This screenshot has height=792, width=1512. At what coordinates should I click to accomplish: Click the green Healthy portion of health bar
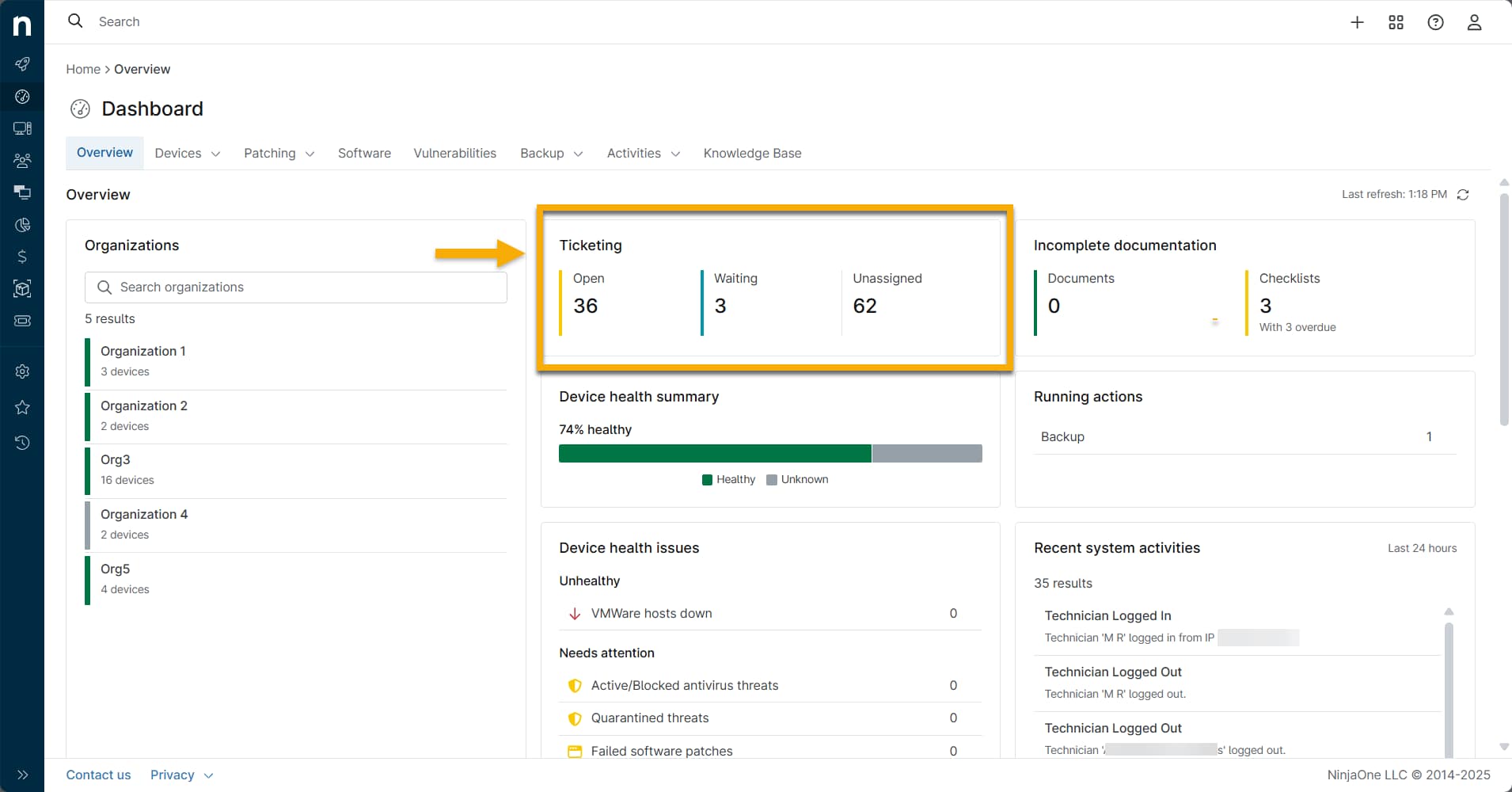click(x=714, y=454)
